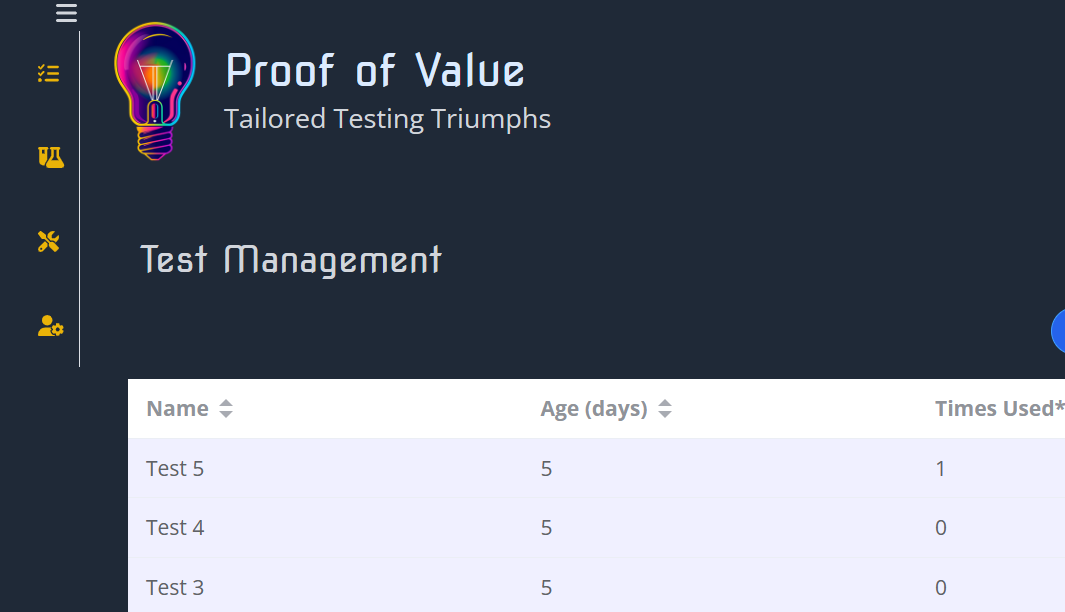Select the Test 5 row name
This screenshot has height=612, width=1065.
[x=175, y=468]
